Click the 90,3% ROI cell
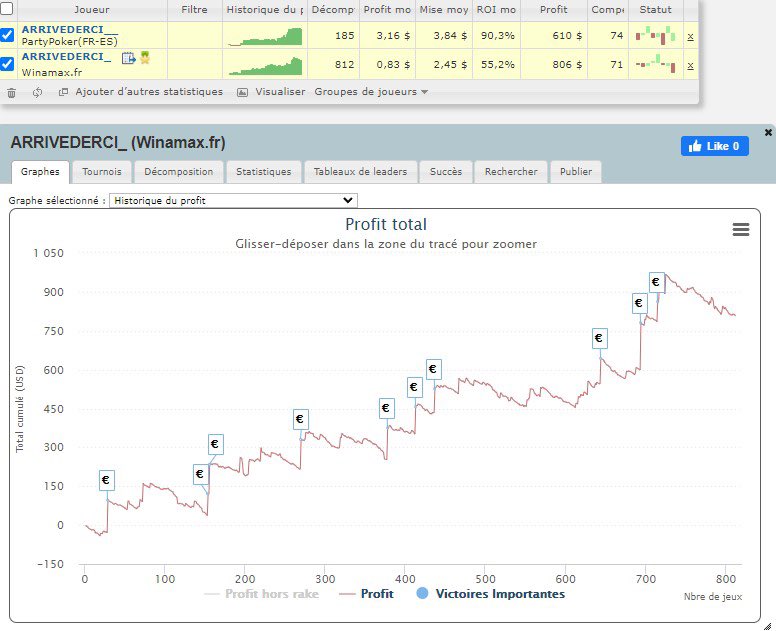Image resolution: width=776 pixels, height=631 pixels. pos(496,36)
